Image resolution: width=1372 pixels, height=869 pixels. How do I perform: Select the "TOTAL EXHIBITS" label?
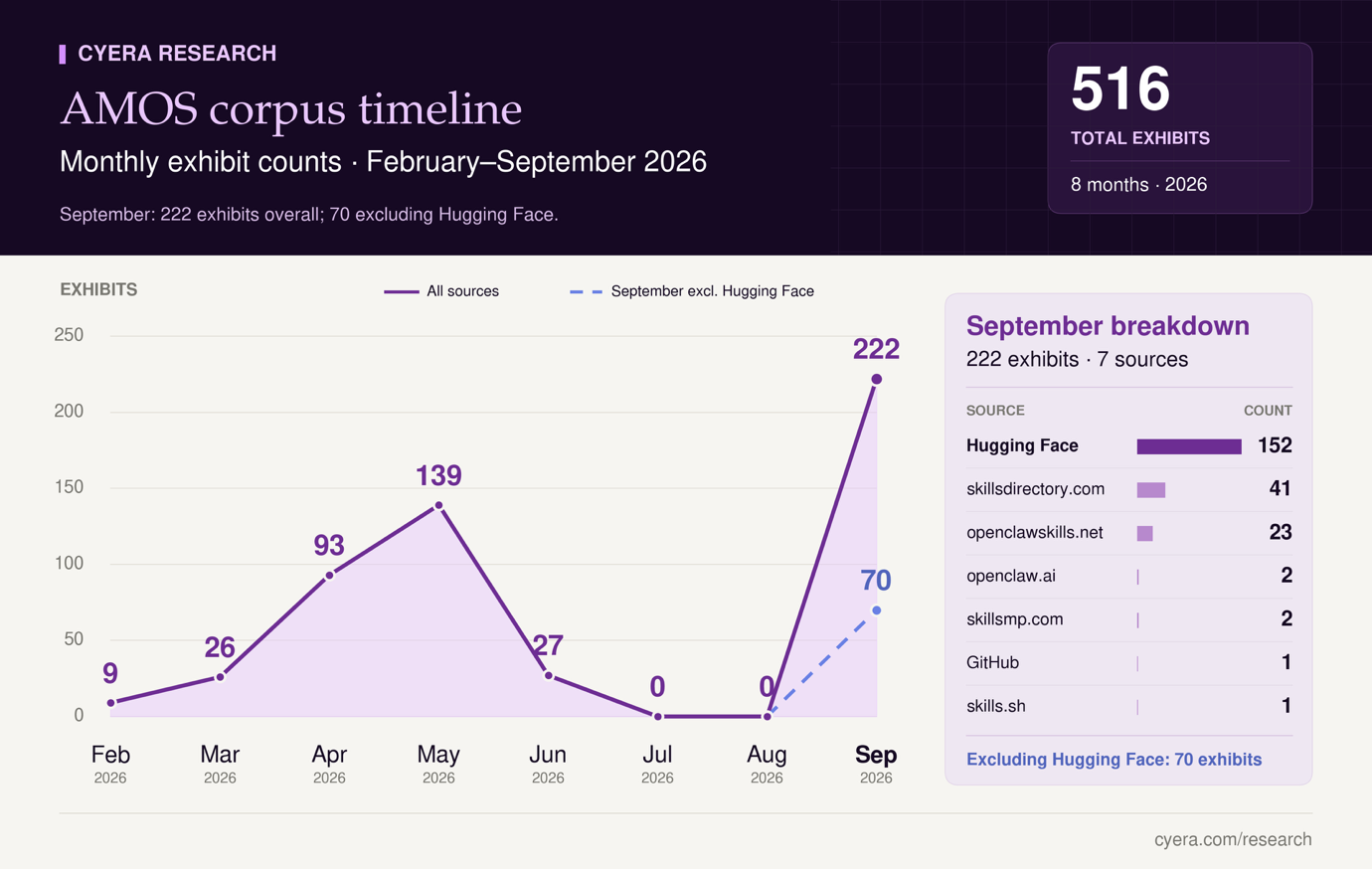pyautogui.click(x=1140, y=138)
